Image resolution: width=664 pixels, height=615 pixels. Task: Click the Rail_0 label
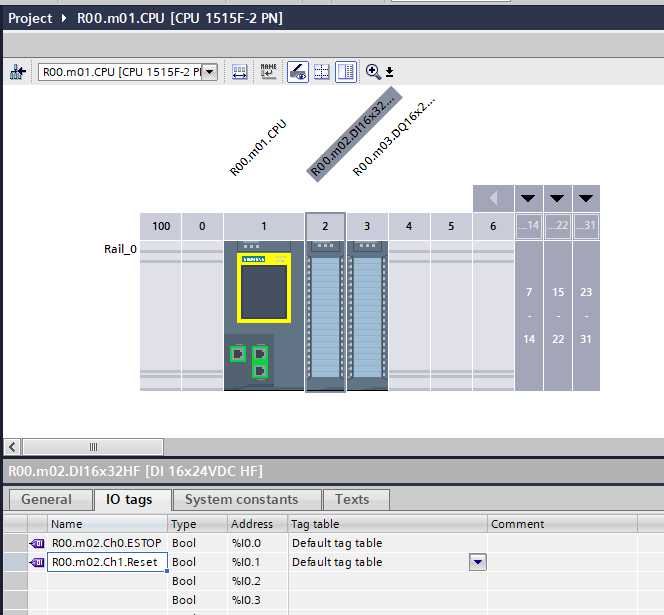click(x=120, y=249)
